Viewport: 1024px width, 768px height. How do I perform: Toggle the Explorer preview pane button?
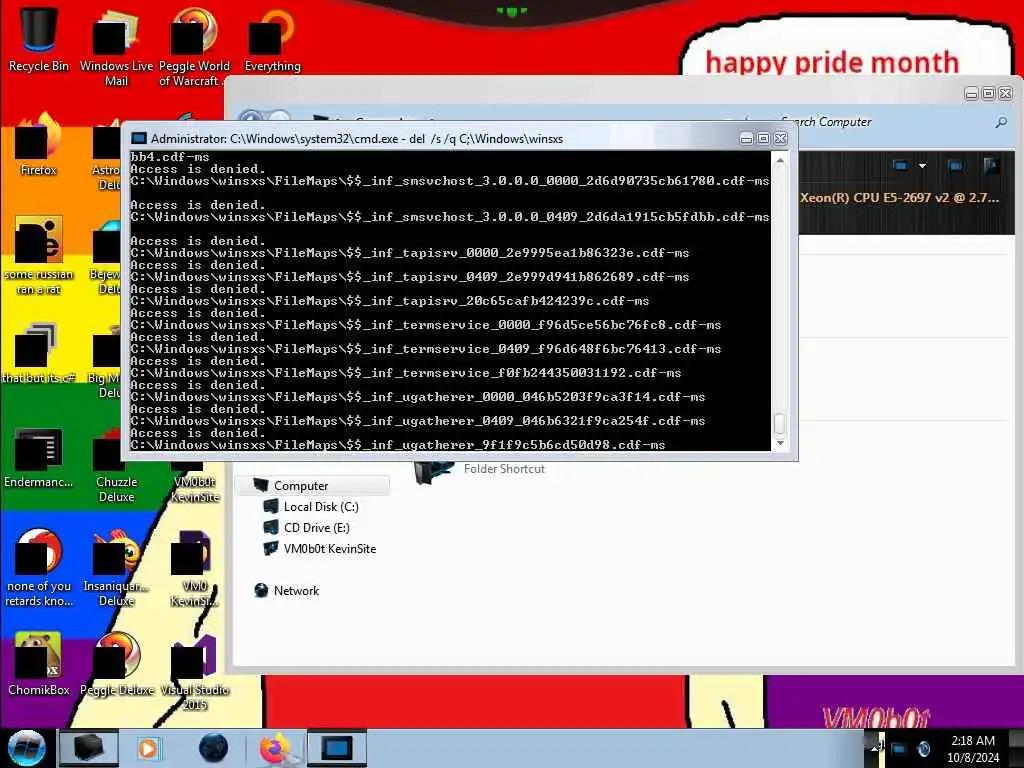[955, 166]
